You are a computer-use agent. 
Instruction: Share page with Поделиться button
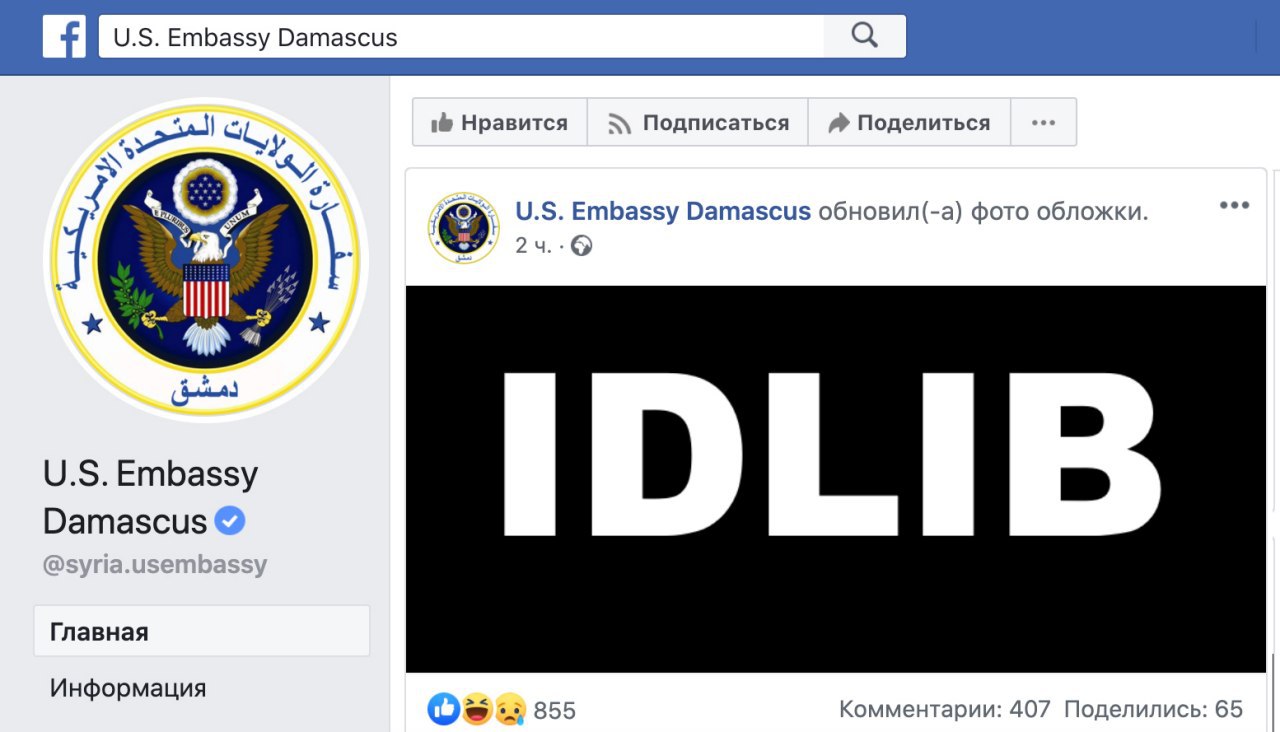[x=909, y=123]
